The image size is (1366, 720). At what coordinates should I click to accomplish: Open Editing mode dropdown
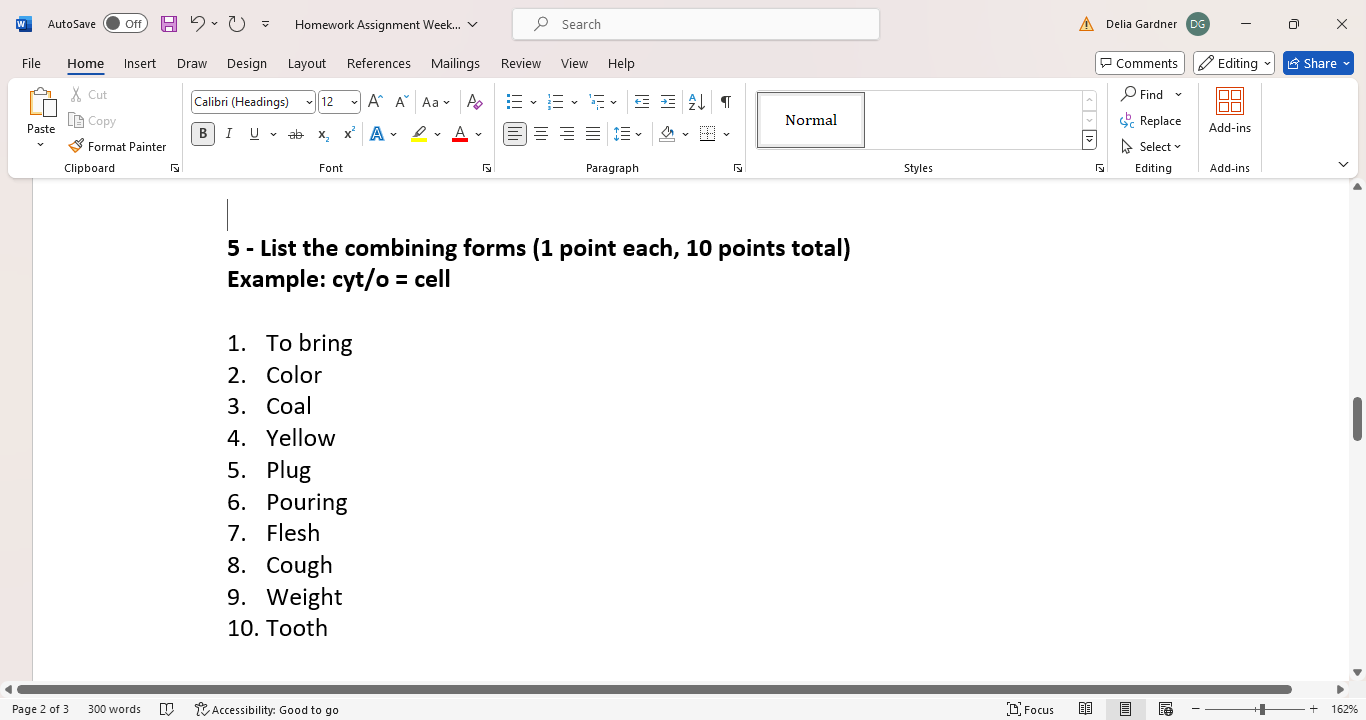pos(1234,63)
